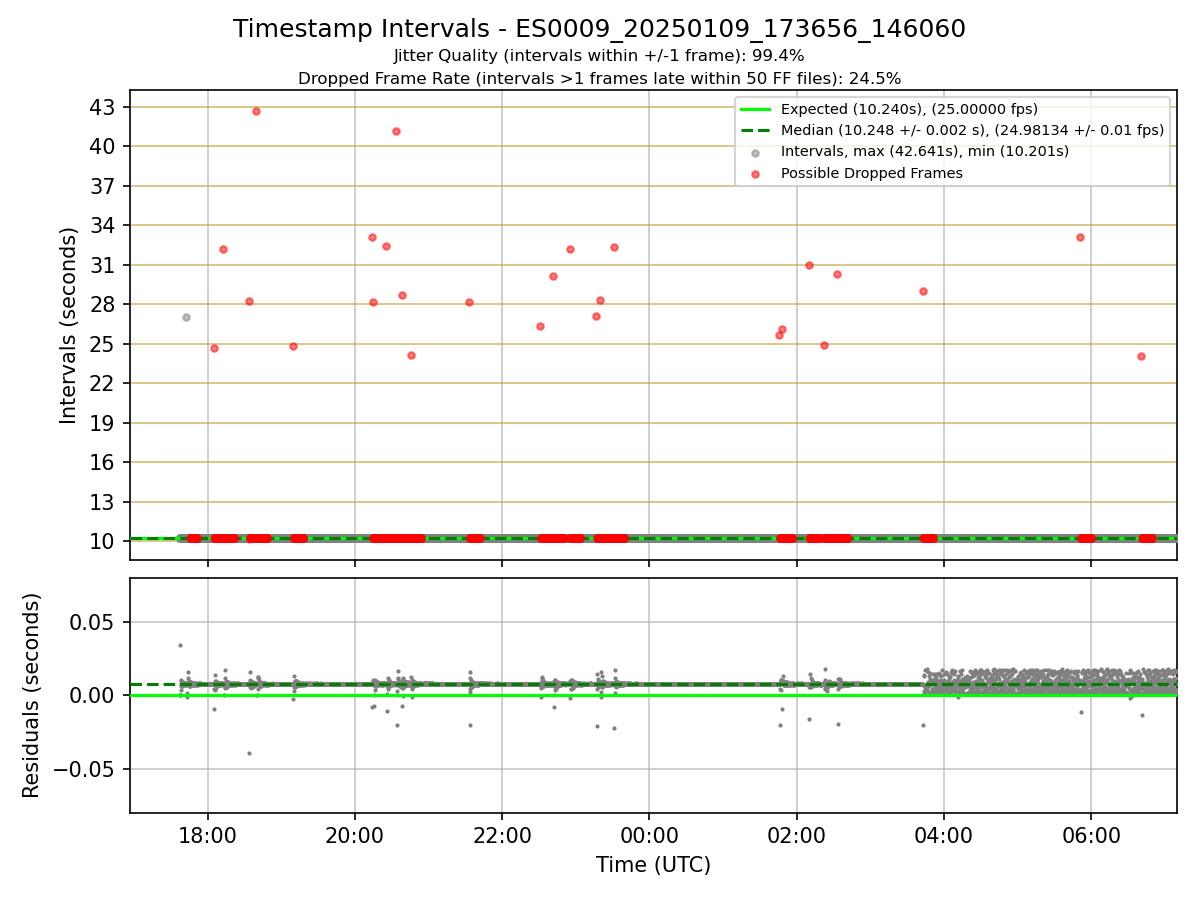Image resolution: width=1200 pixels, height=900 pixels.
Task: Click the legend entry 'Expected (10.240s), (25.00000 fps)'
Action: coord(909,109)
